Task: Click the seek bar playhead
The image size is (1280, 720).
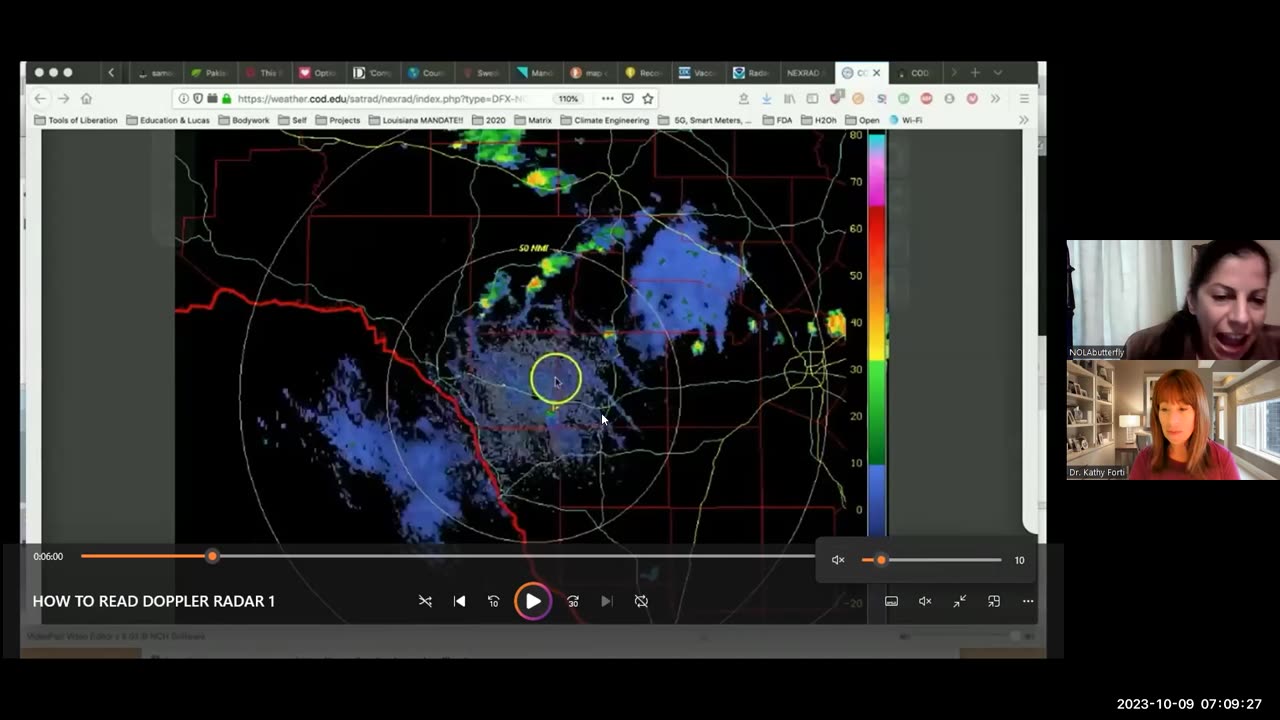Action: tap(212, 556)
